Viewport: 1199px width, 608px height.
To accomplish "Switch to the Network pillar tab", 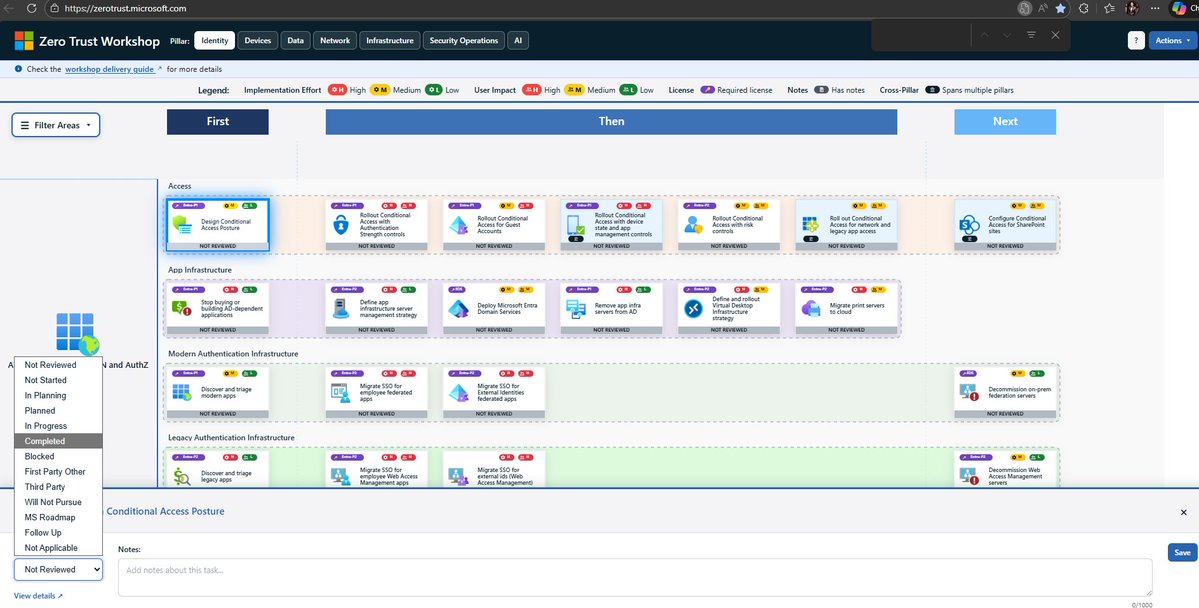I will tap(335, 41).
